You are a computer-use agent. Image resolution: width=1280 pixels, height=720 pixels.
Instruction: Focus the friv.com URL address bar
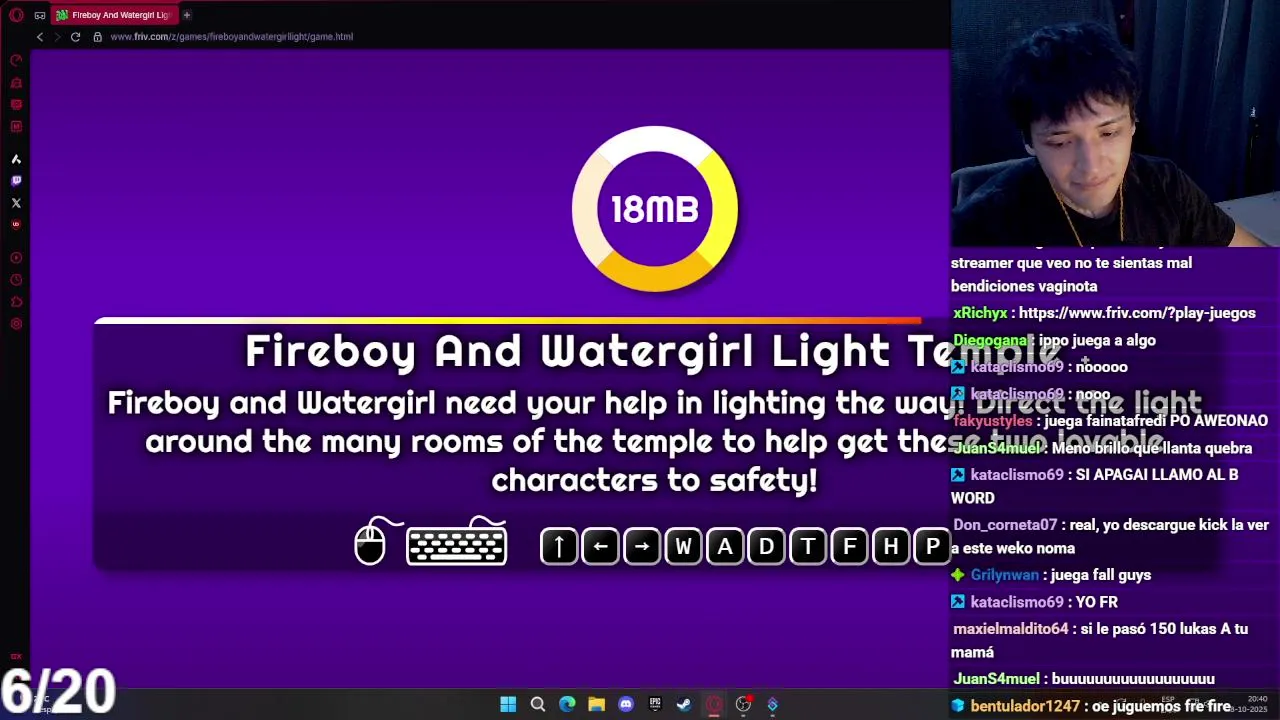[231, 37]
